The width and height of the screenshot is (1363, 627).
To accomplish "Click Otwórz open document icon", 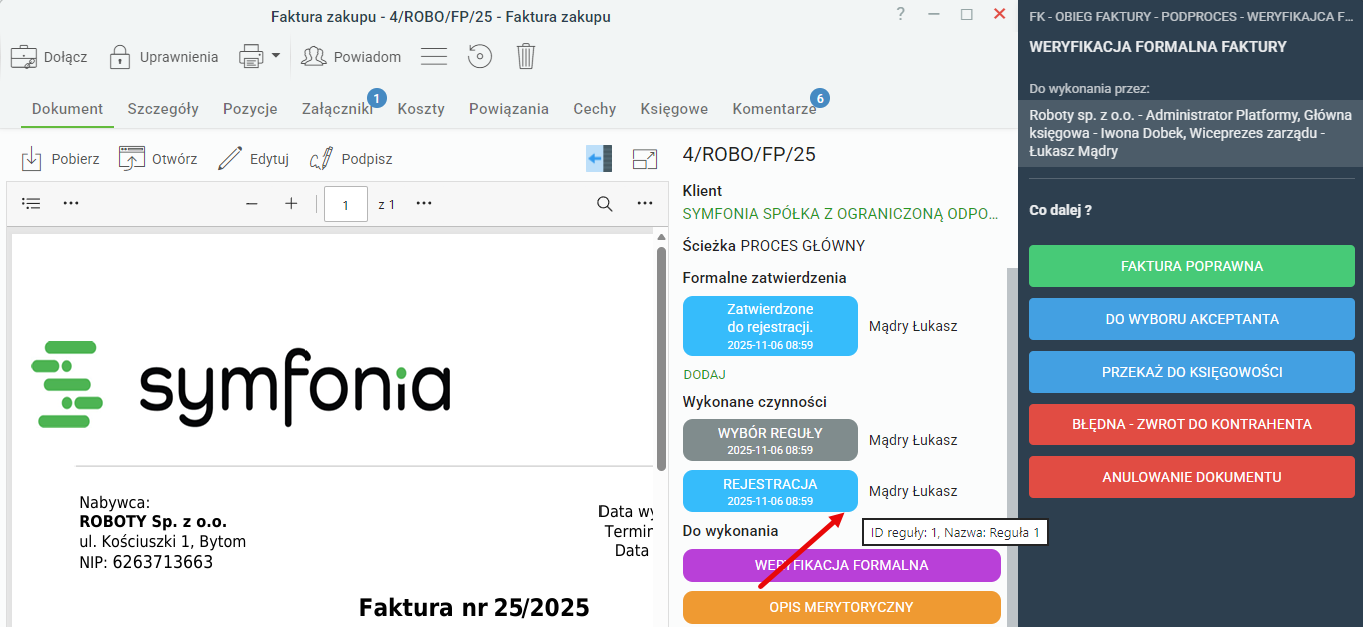I will 132,158.
